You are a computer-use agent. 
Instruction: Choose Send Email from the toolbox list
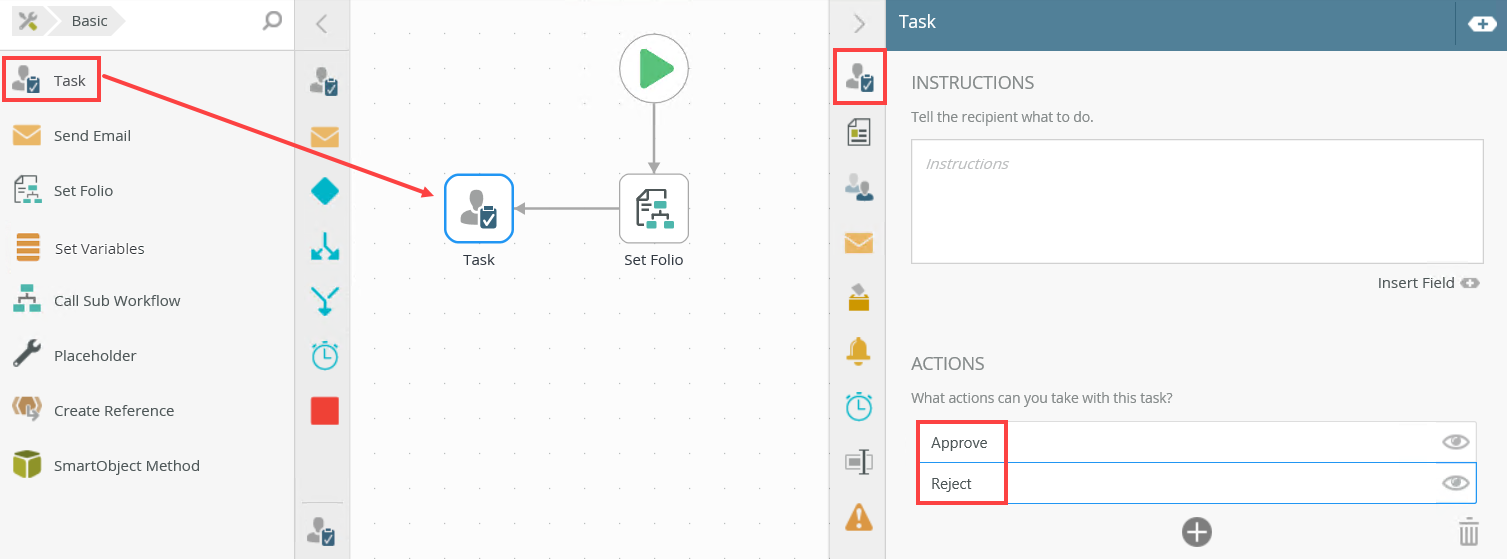coord(71,136)
